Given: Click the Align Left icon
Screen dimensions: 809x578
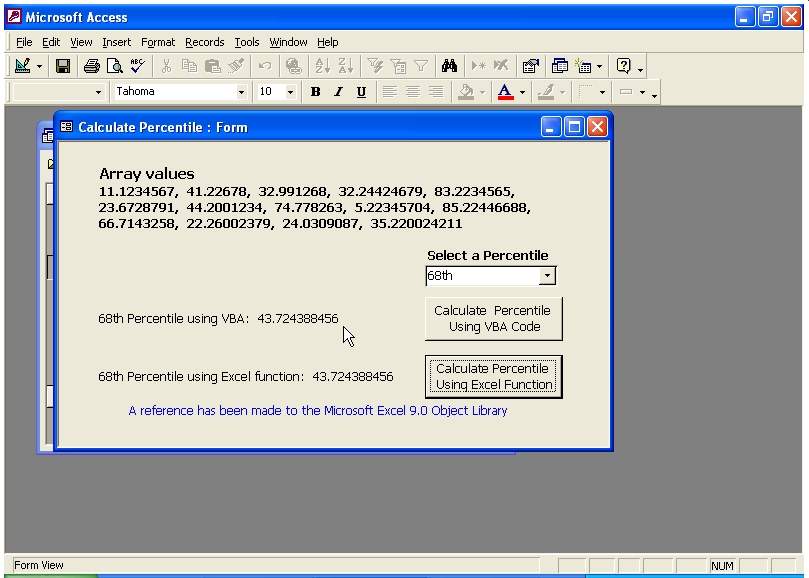Looking at the screenshot, I should click(x=390, y=92).
